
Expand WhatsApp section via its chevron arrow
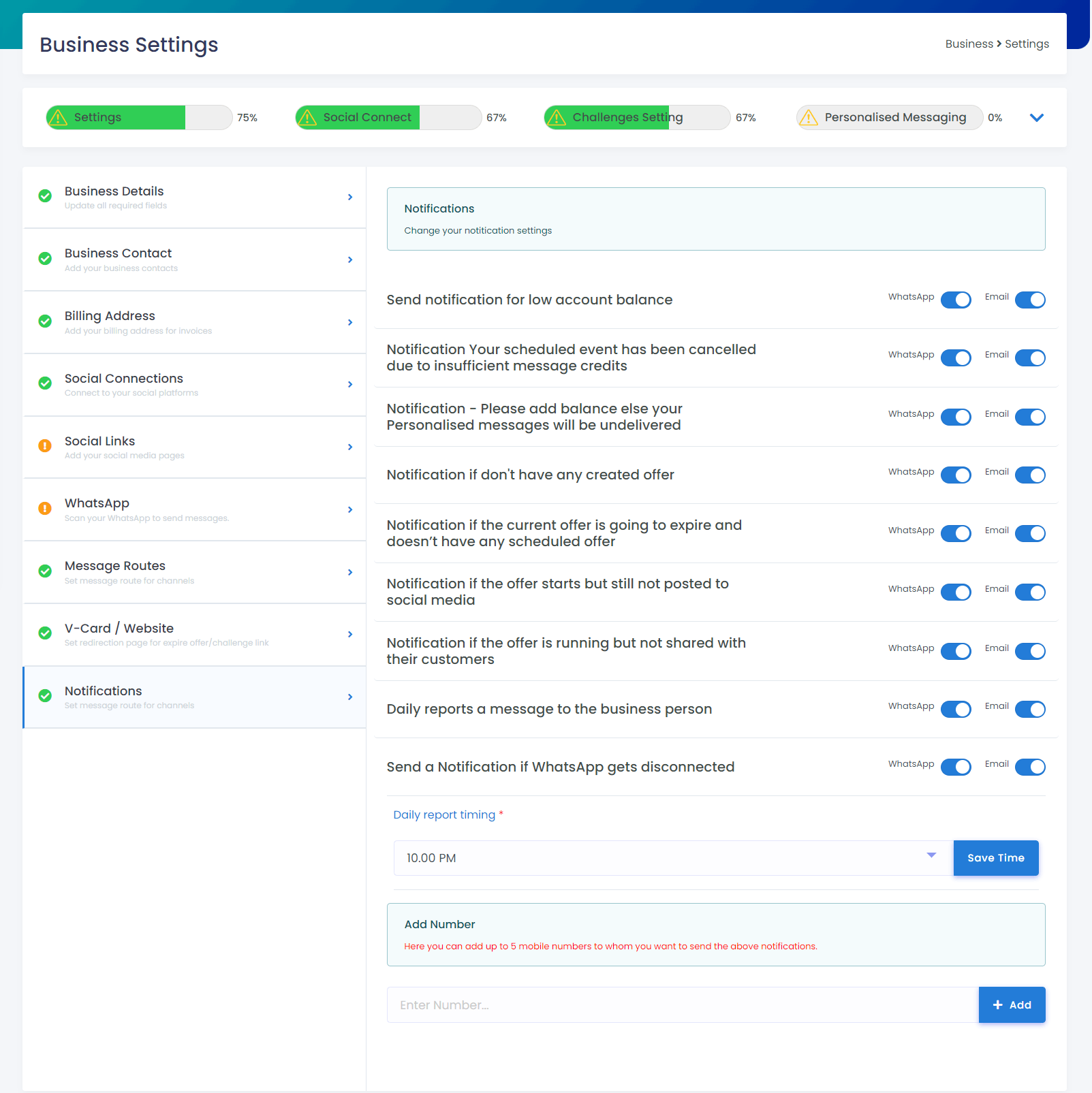(x=350, y=509)
